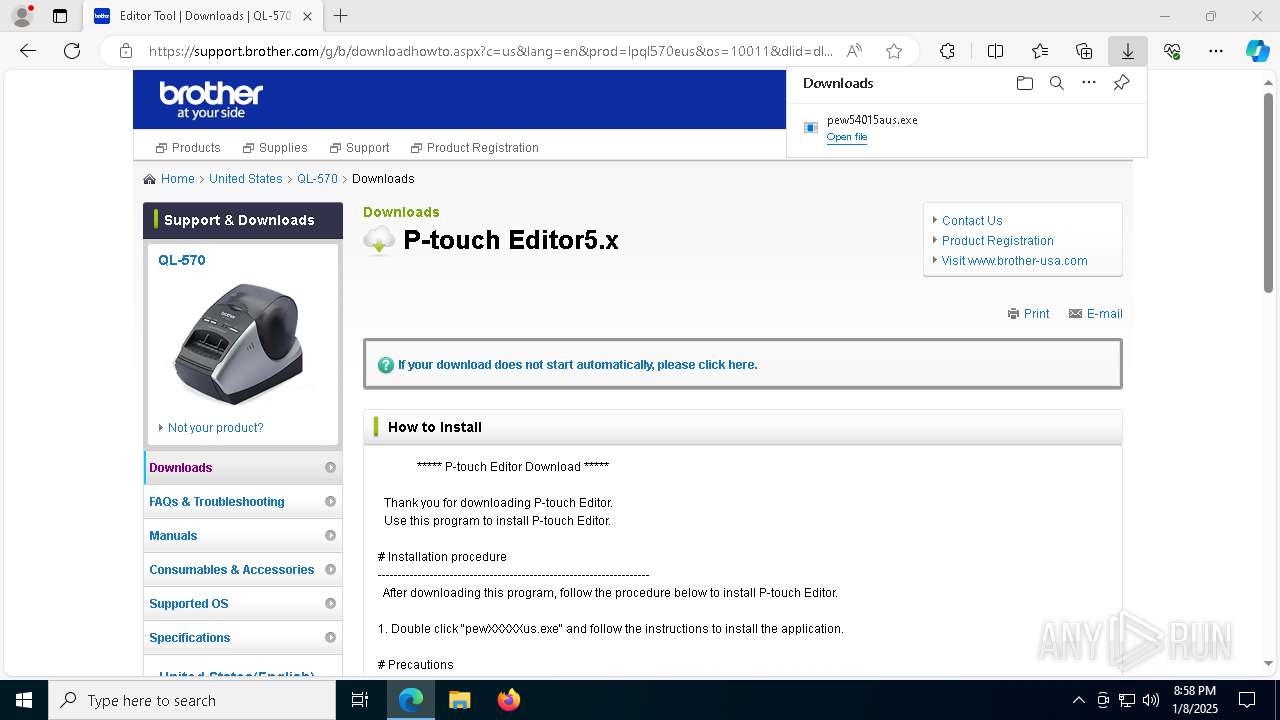Click arrow icon beside Supported OS
Viewport: 1280px width, 720px height.
(330, 604)
